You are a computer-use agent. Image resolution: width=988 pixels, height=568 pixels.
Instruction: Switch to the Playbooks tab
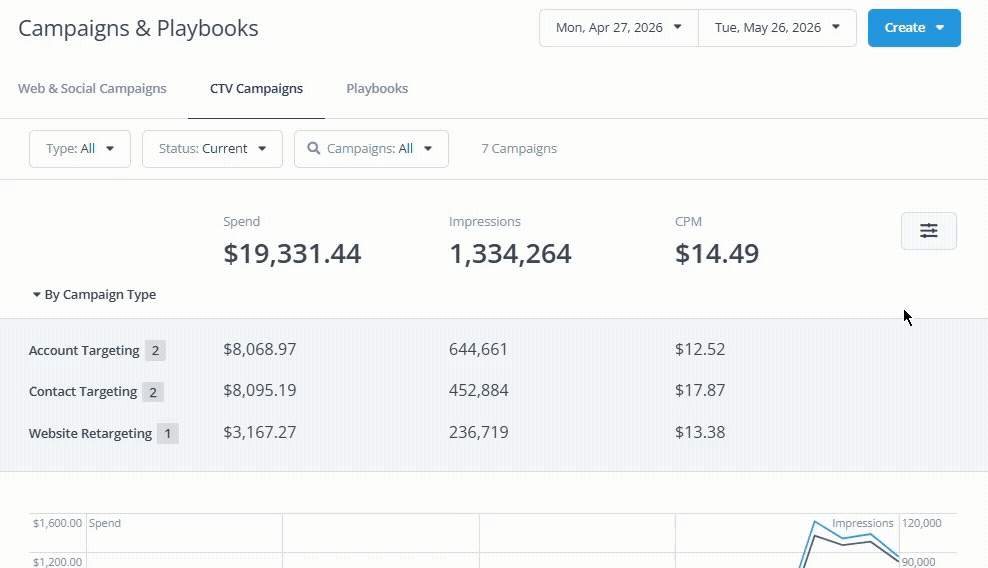(x=377, y=88)
